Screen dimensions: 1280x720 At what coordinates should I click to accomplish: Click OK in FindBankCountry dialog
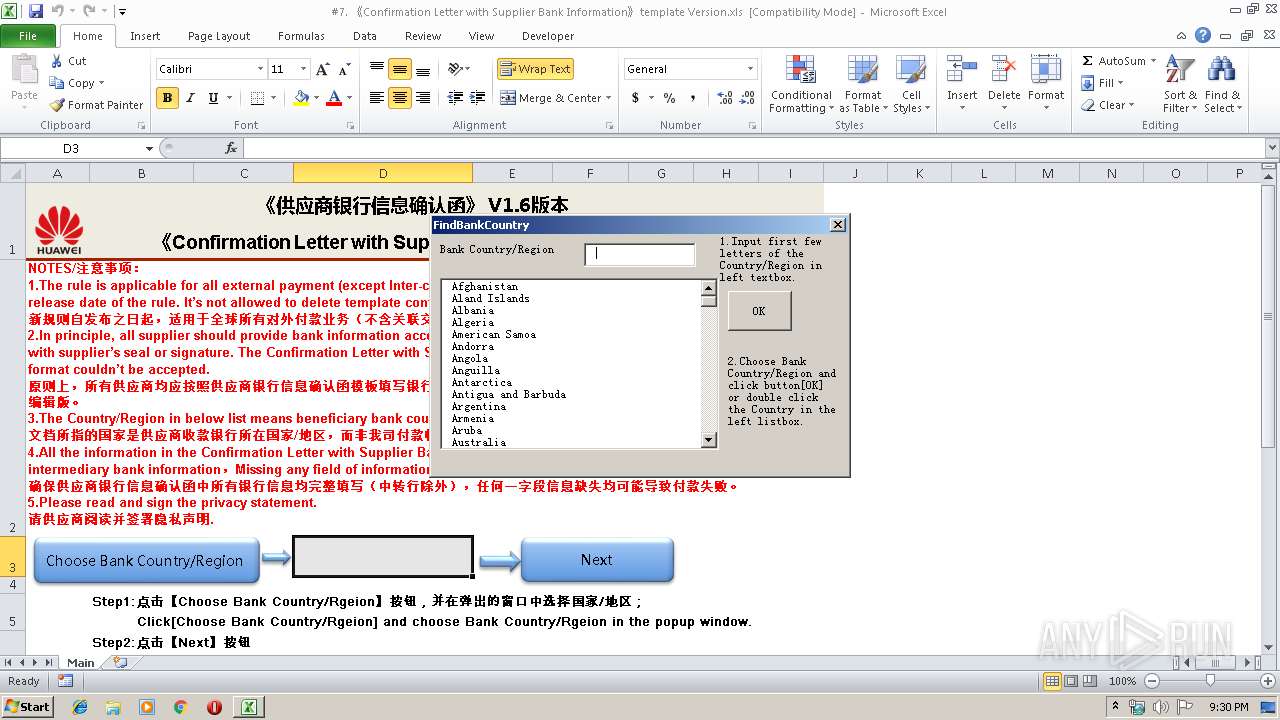tap(759, 311)
